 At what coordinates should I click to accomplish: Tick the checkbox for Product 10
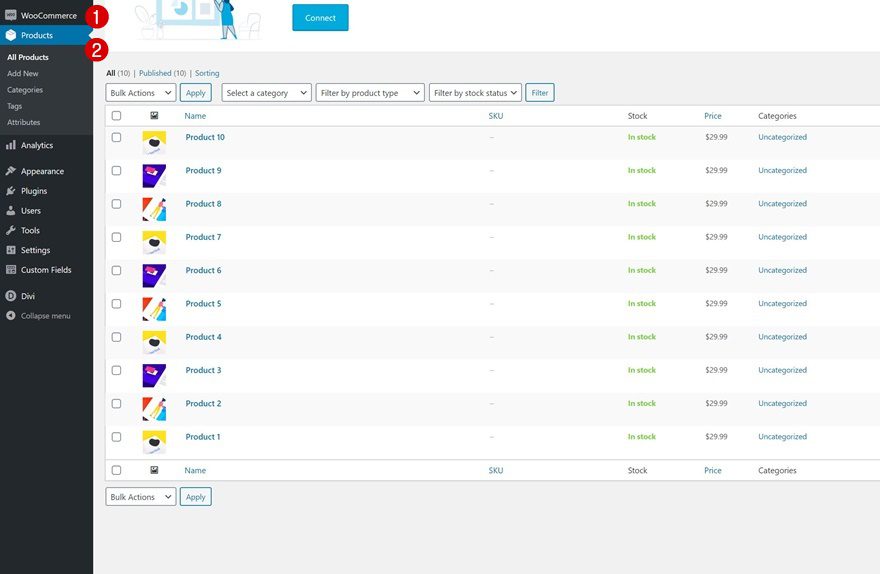tap(116, 137)
